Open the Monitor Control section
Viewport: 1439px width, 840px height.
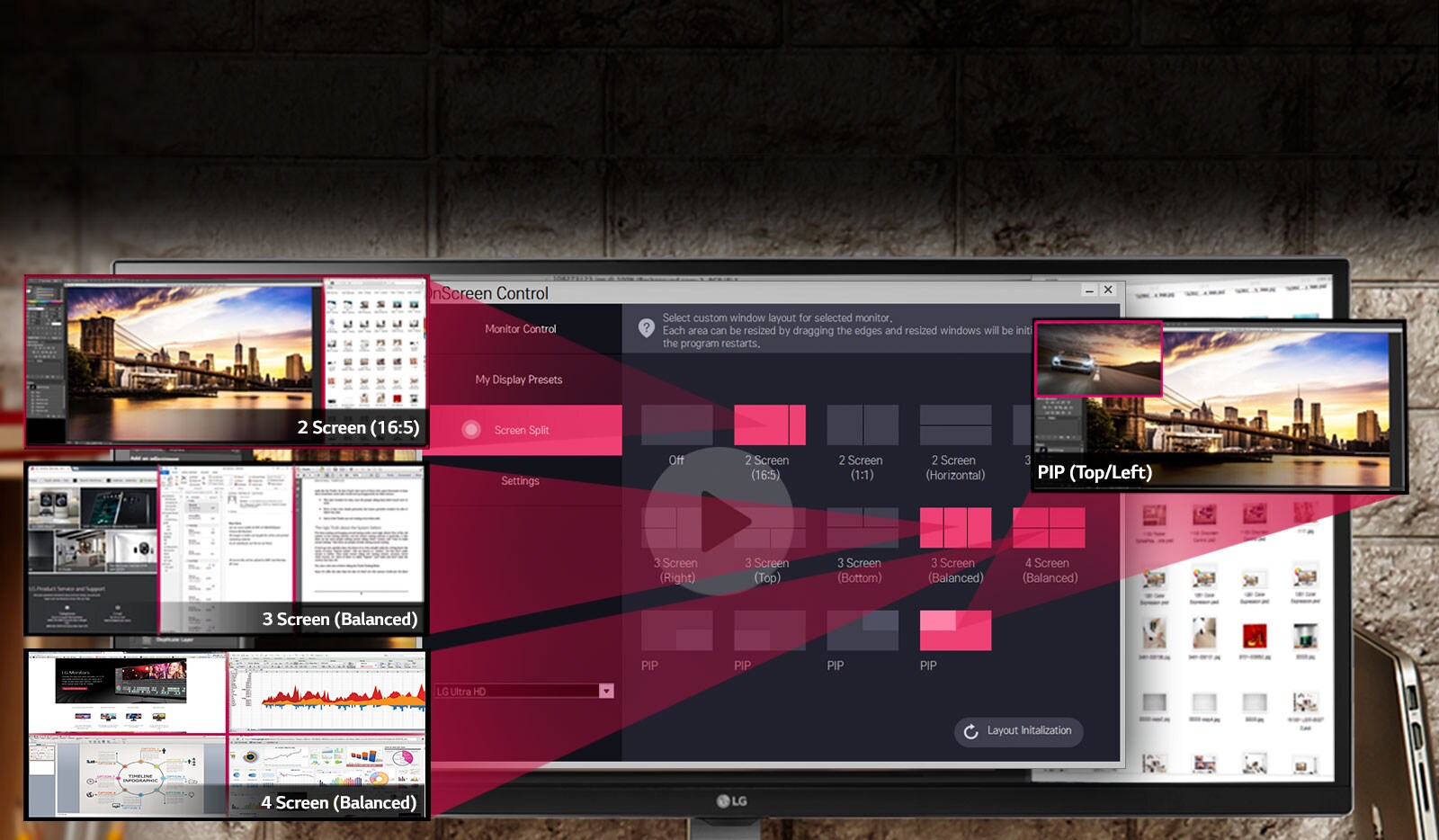[x=520, y=329]
